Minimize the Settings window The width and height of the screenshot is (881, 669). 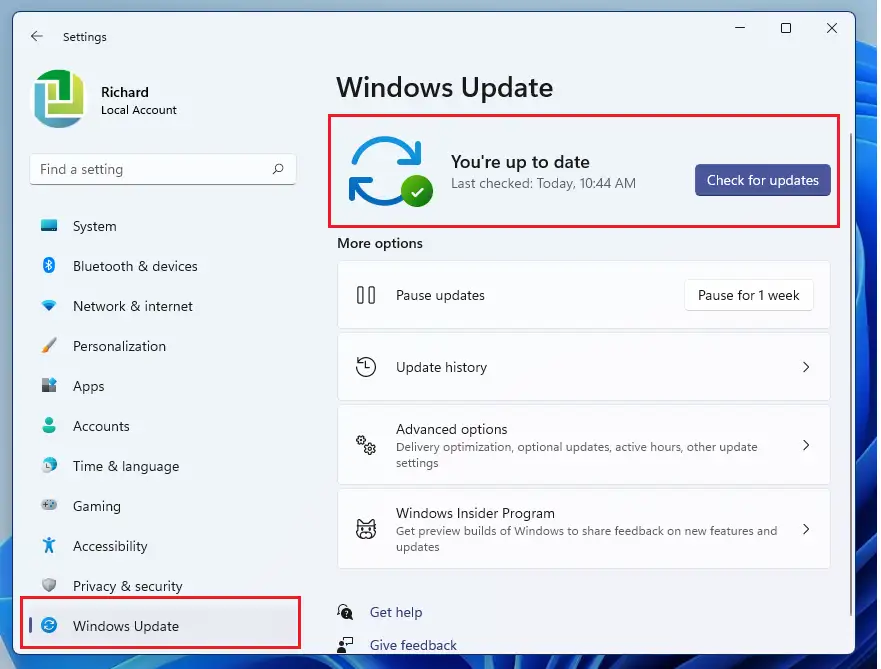(x=740, y=28)
